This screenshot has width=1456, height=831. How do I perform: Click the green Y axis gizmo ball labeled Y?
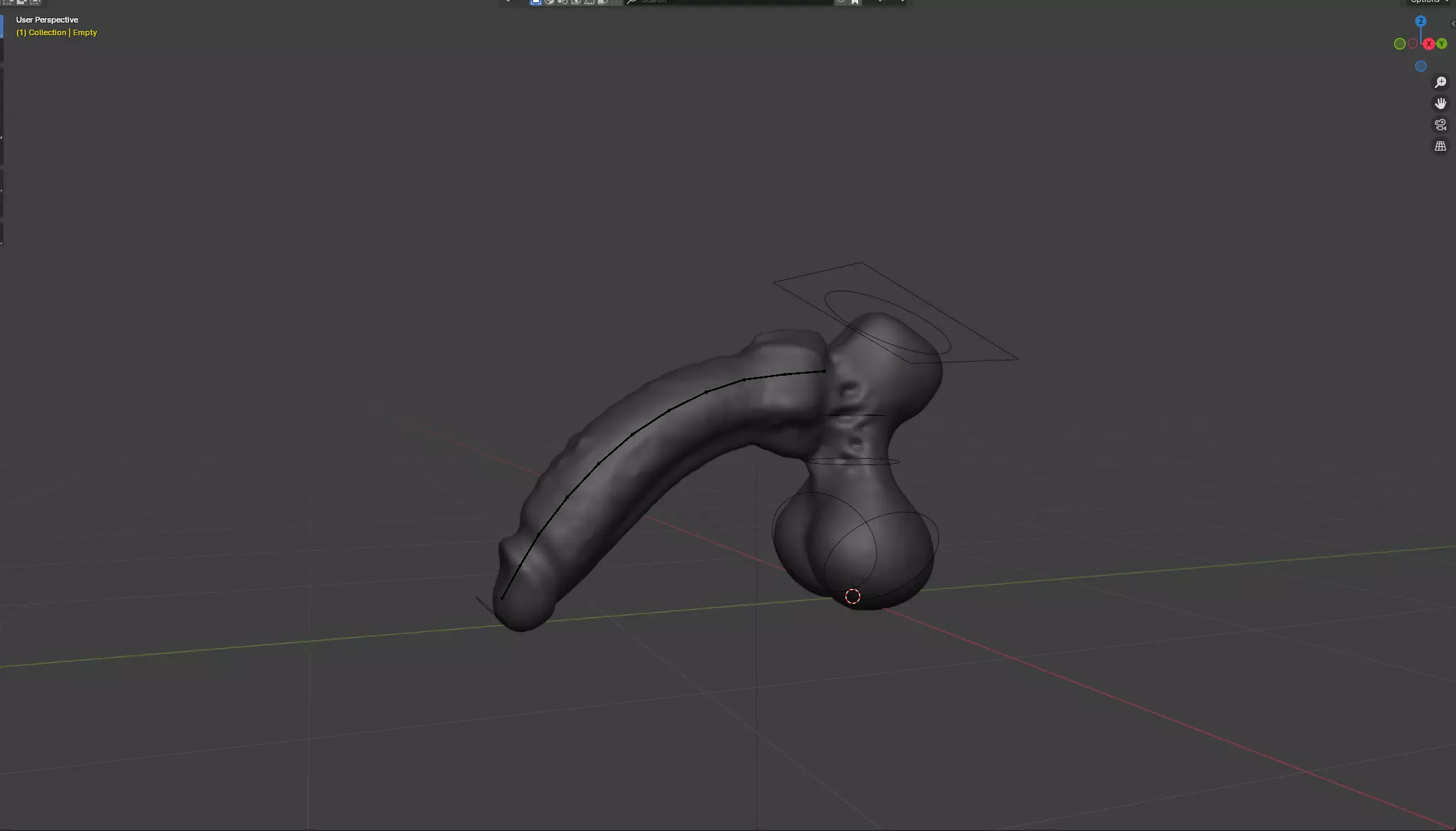click(x=1441, y=44)
